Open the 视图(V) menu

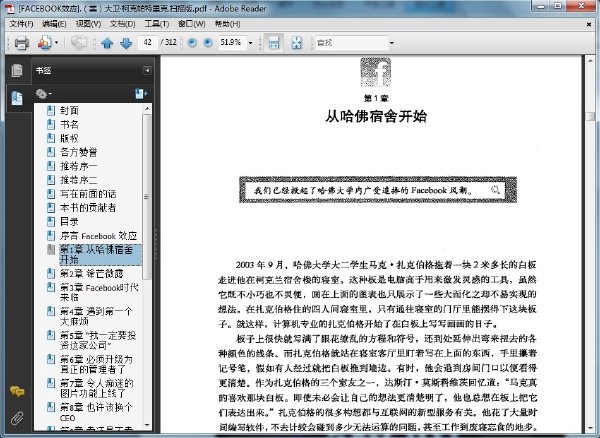coord(88,24)
